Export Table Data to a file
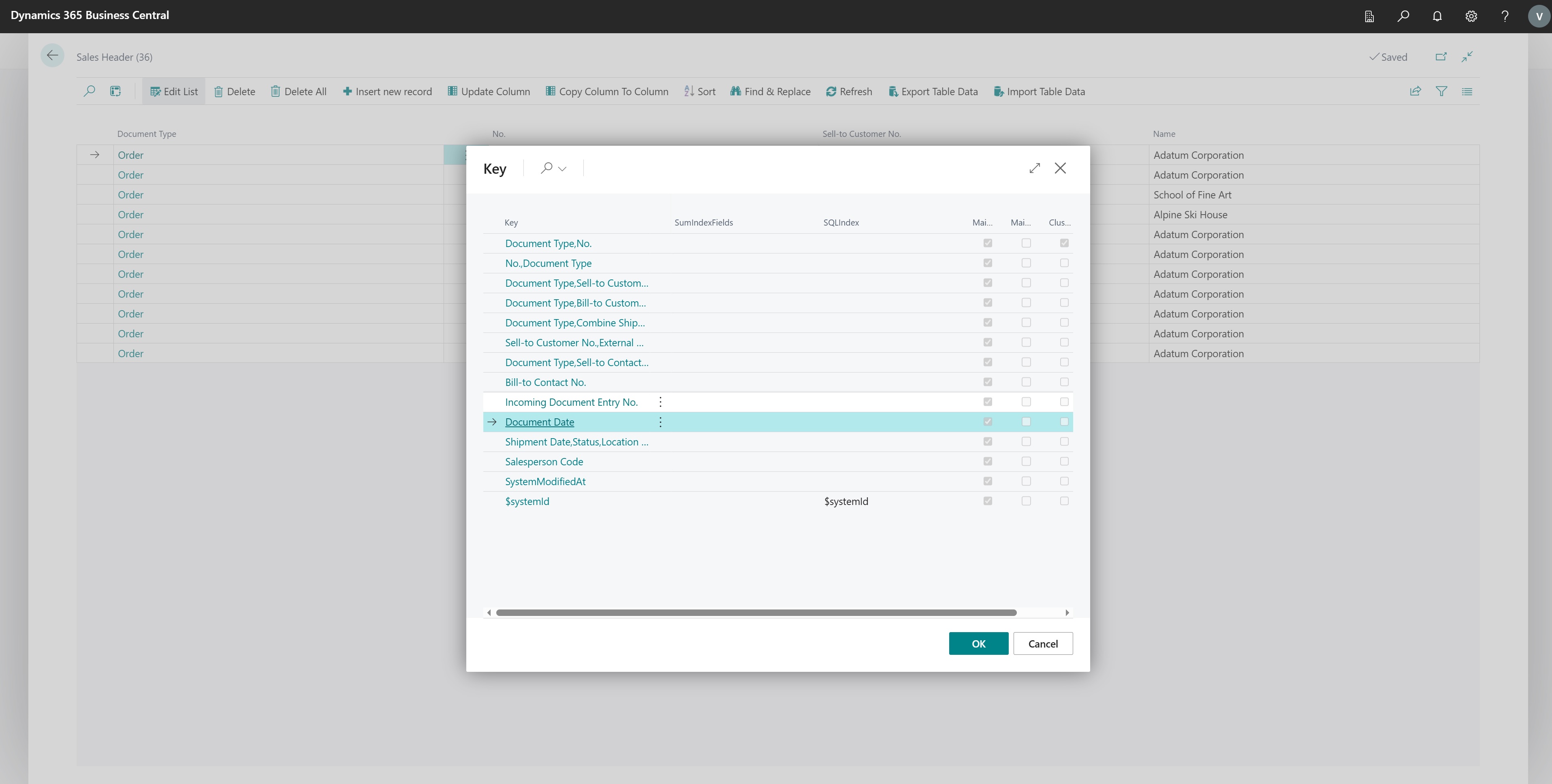The height and width of the screenshot is (784, 1552). click(933, 91)
